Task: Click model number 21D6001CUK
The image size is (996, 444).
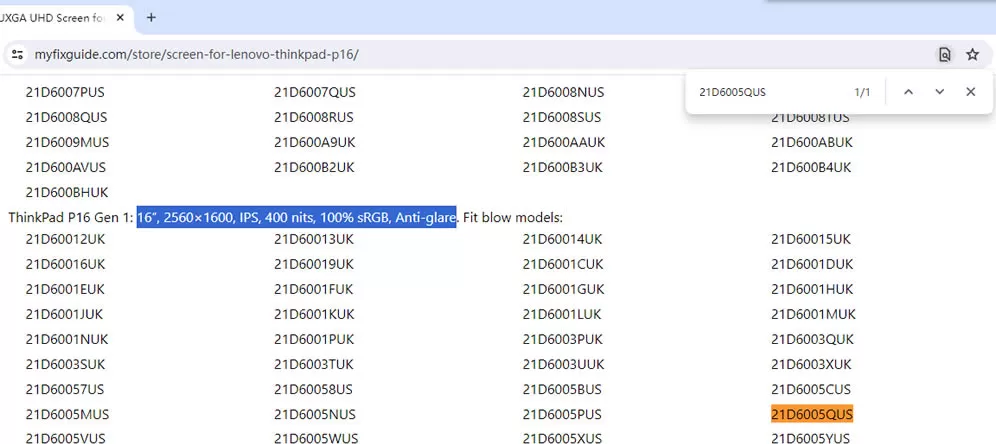Action: 563,264
